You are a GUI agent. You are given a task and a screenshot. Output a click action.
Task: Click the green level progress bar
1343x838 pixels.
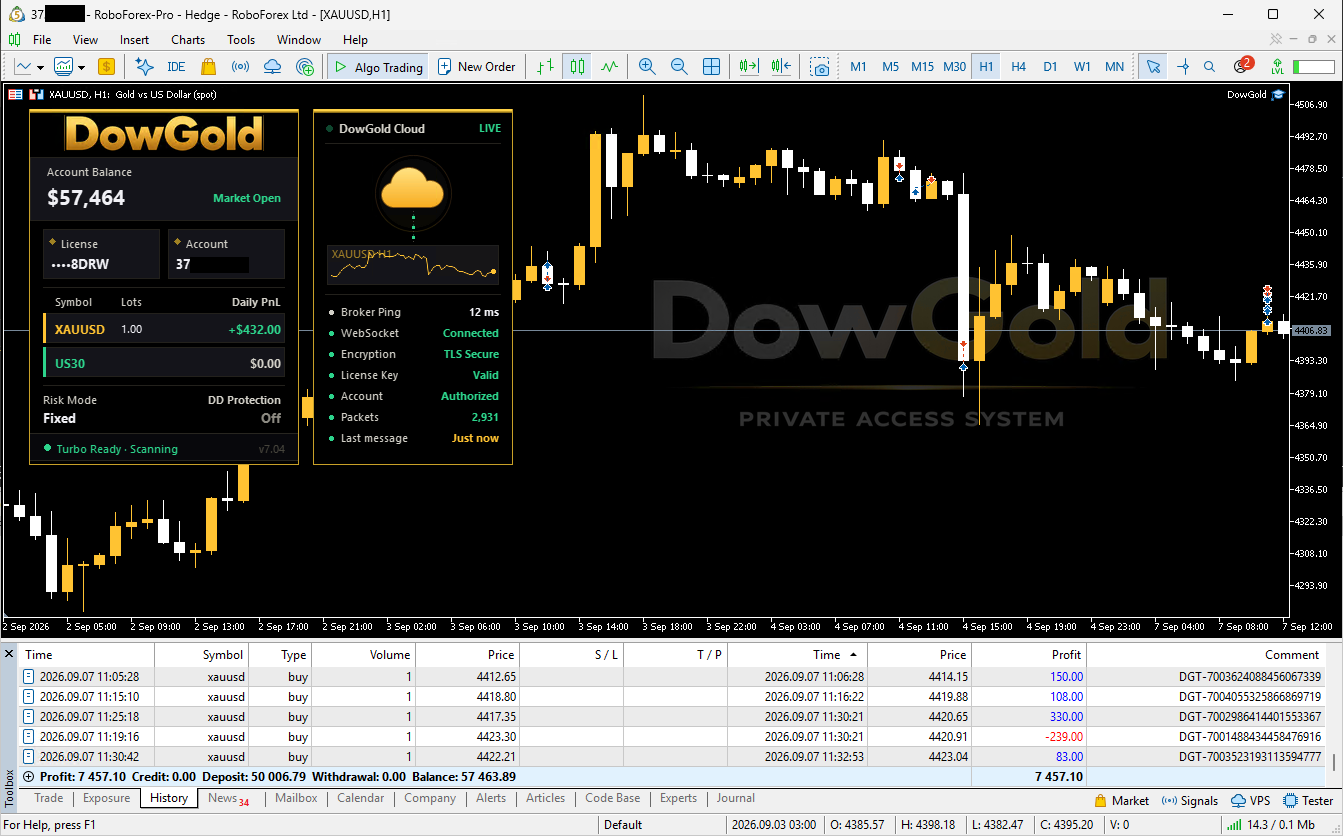click(1313, 67)
